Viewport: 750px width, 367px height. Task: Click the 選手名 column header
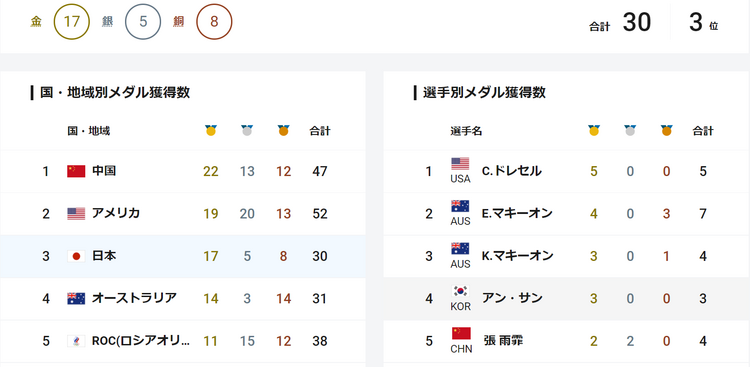(x=466, y=131)
